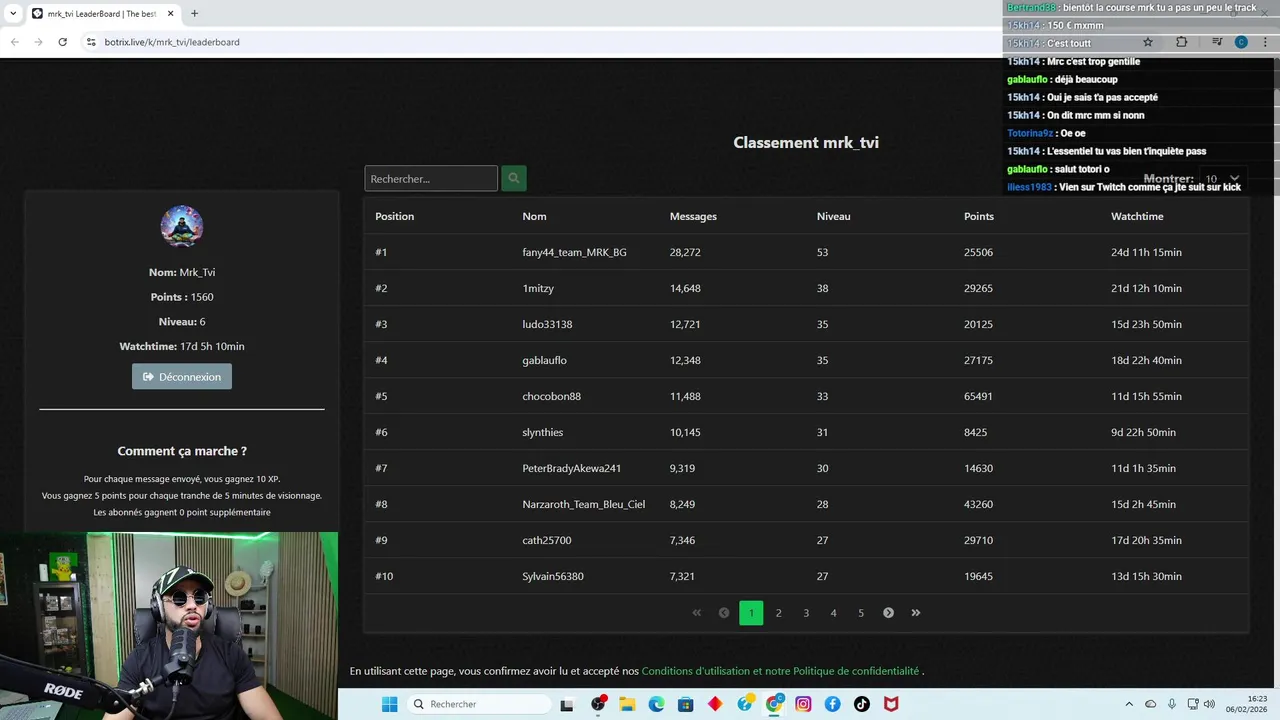Click user name 1mitzy

point(538,288)
